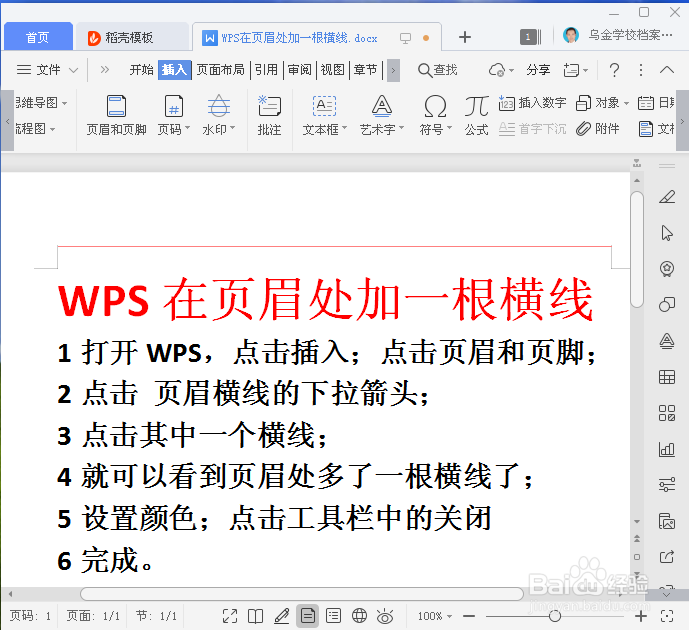Viewport: 689px width, 630px height.
Task: Click Insert Number (插入数字)
Action: [x=532, y=103]
